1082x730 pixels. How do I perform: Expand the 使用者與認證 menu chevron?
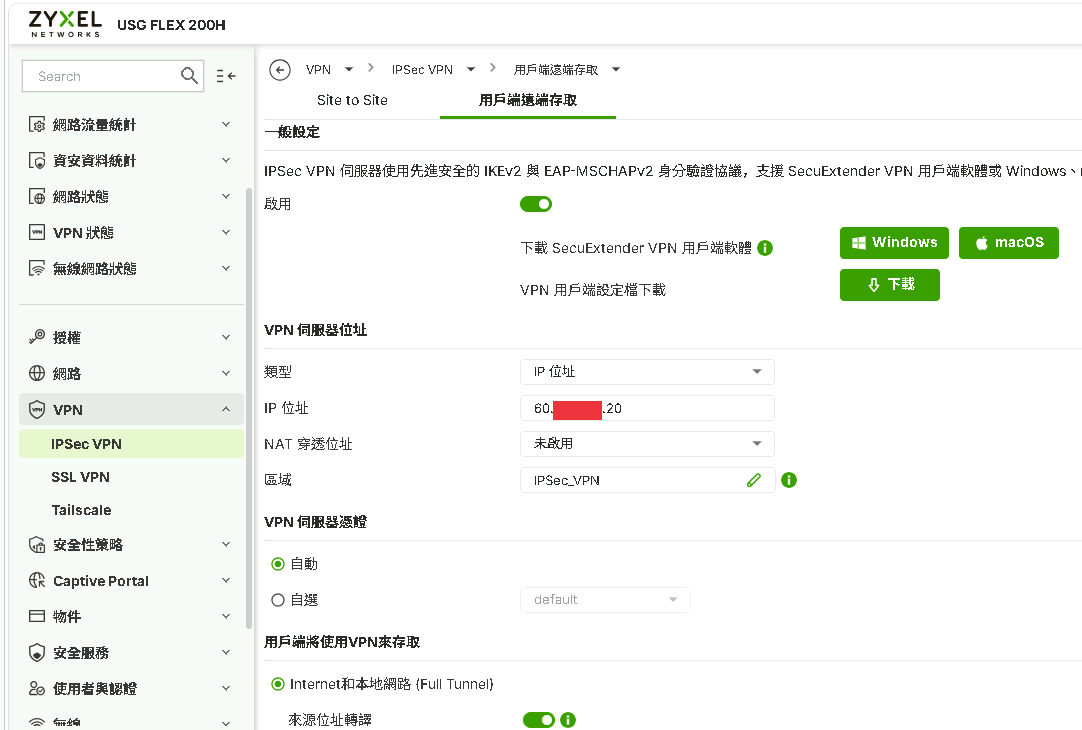pos(226,687)
